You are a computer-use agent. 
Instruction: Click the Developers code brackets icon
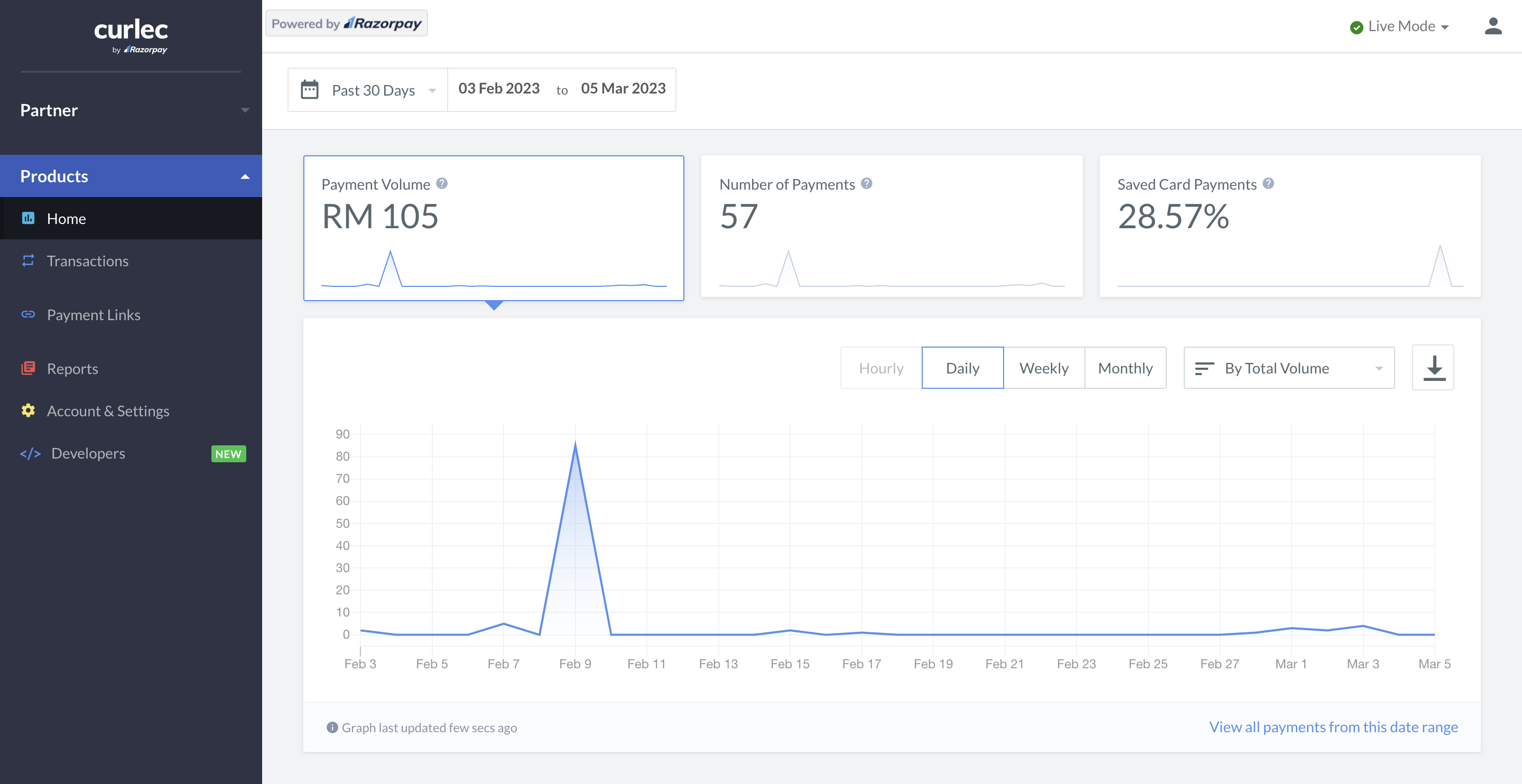[x=30, y=454]
